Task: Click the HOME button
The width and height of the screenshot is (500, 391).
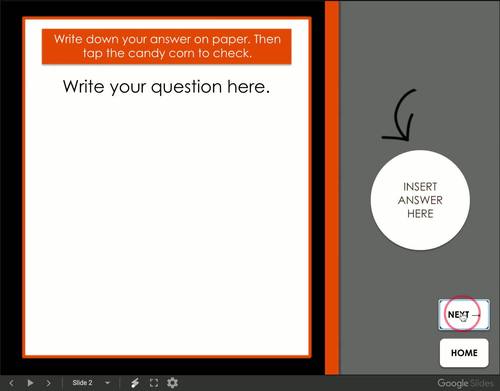Action: tap(464, 353)
